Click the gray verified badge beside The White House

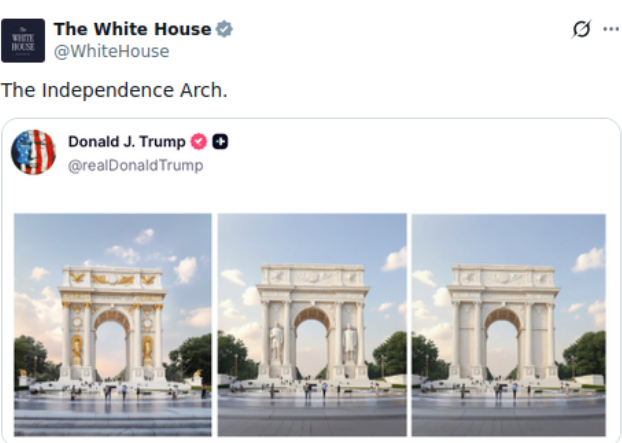[x=224, y=29]
